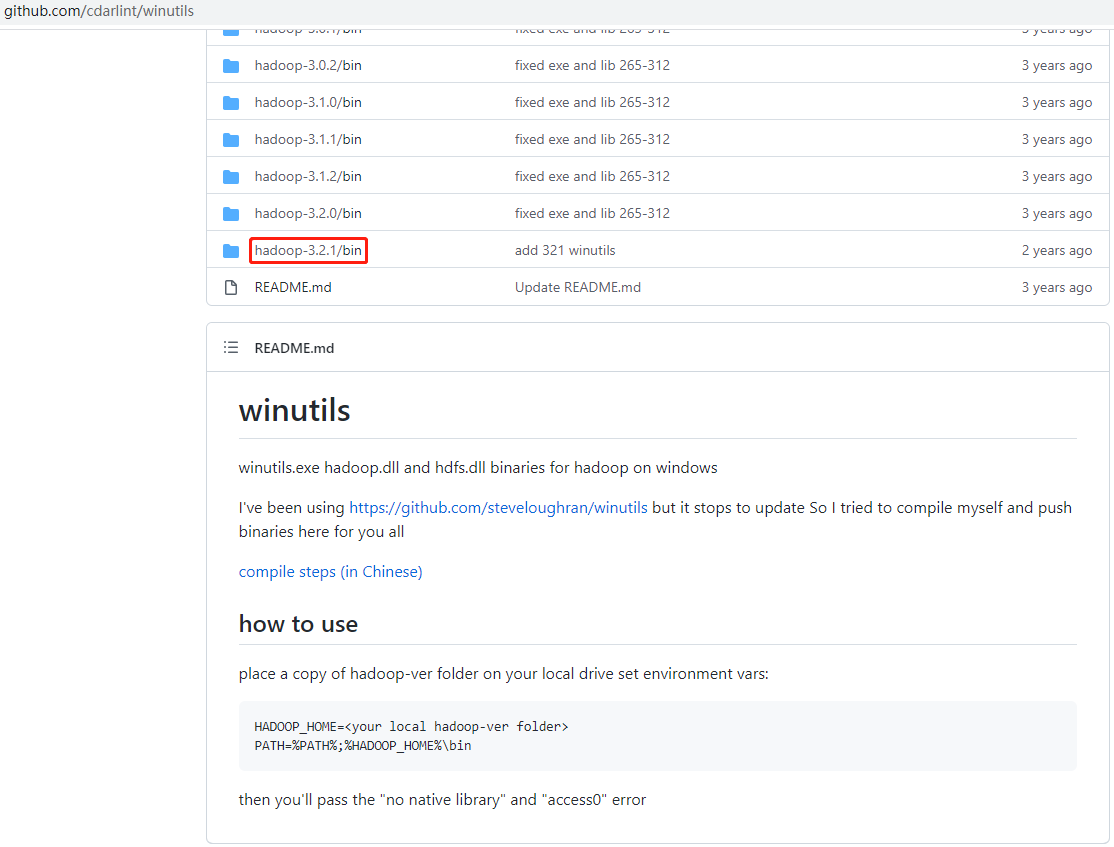Navigate into the hadoop-3.1.1/bin directory
The width and height of the screenshot is (1114, 847).
click(x=308, y=140)
